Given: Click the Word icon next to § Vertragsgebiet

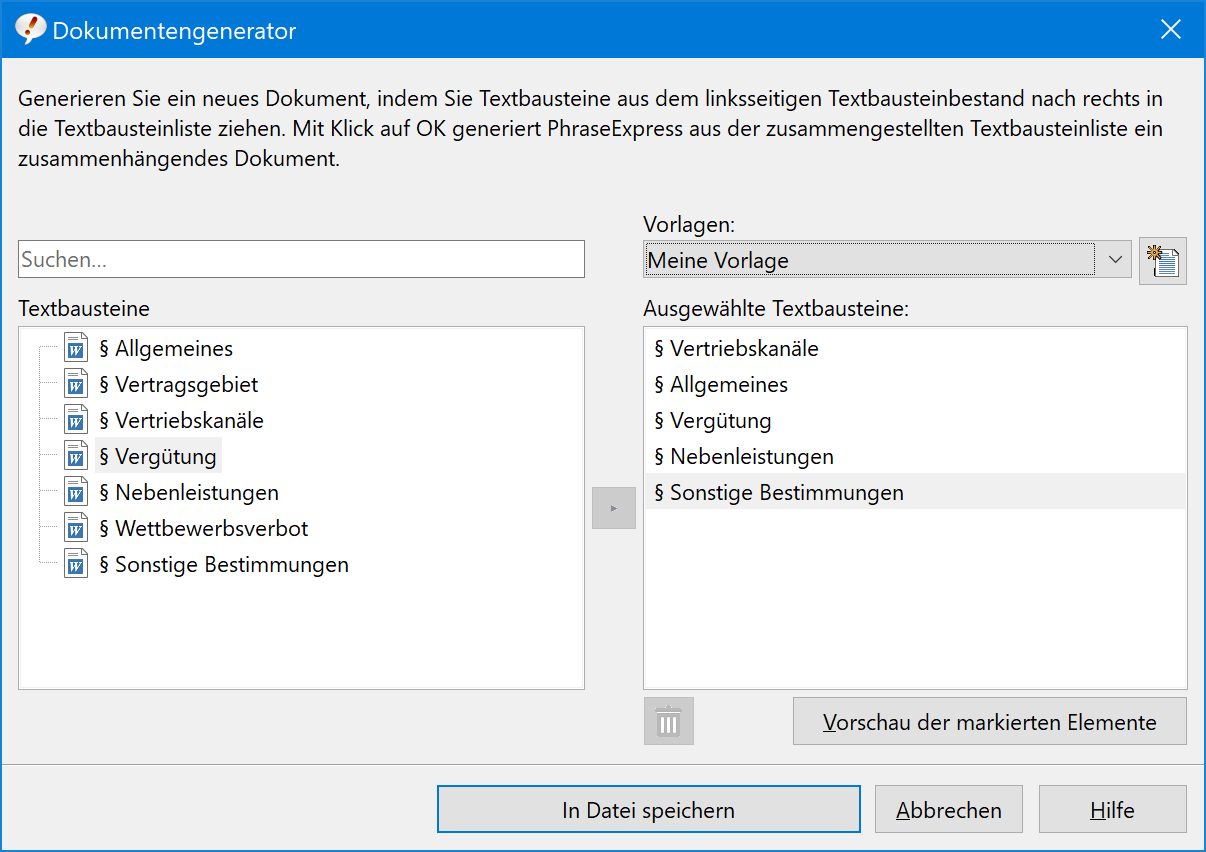Looking at the screenshot, I should coord(76,384).
